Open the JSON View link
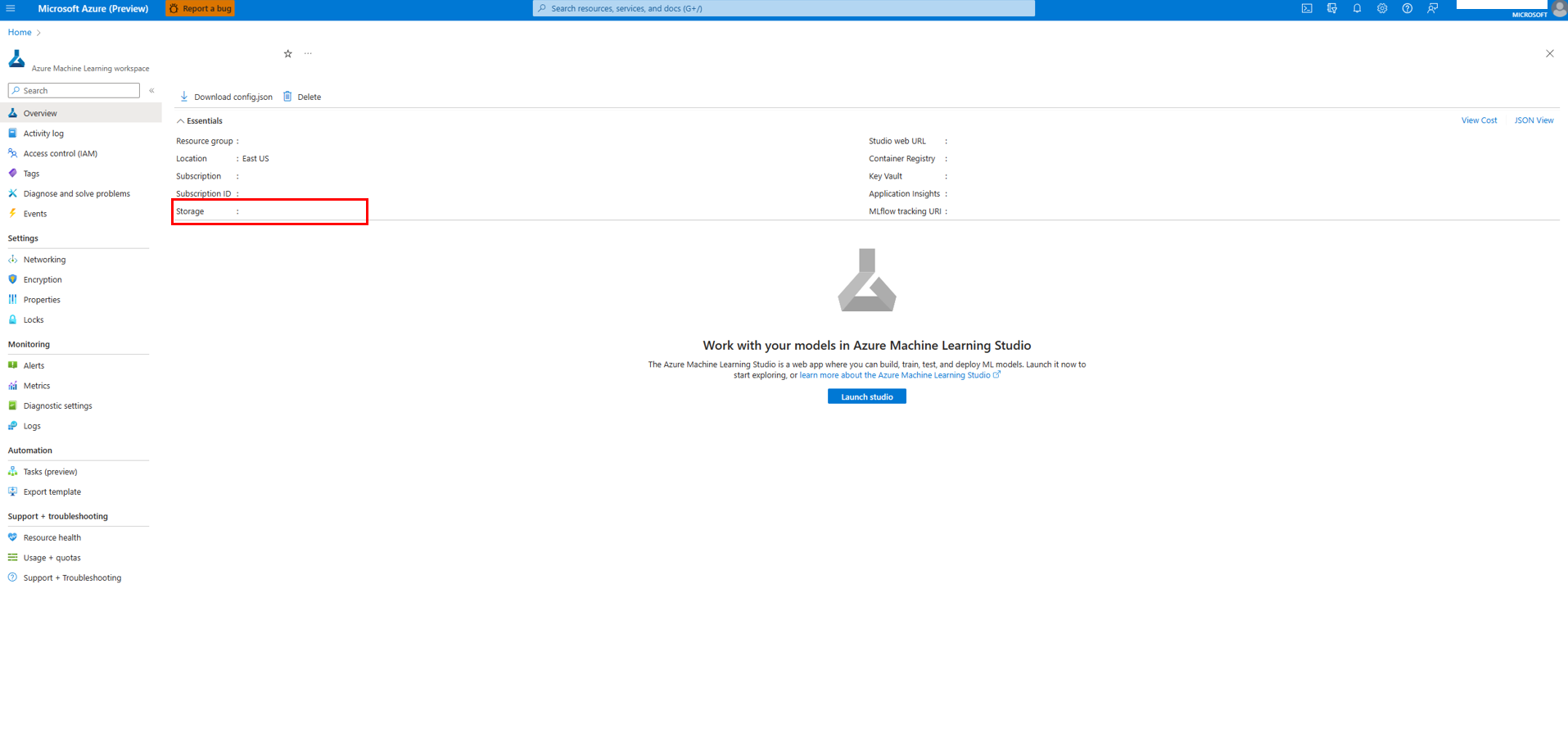 tap(1533, 120)
